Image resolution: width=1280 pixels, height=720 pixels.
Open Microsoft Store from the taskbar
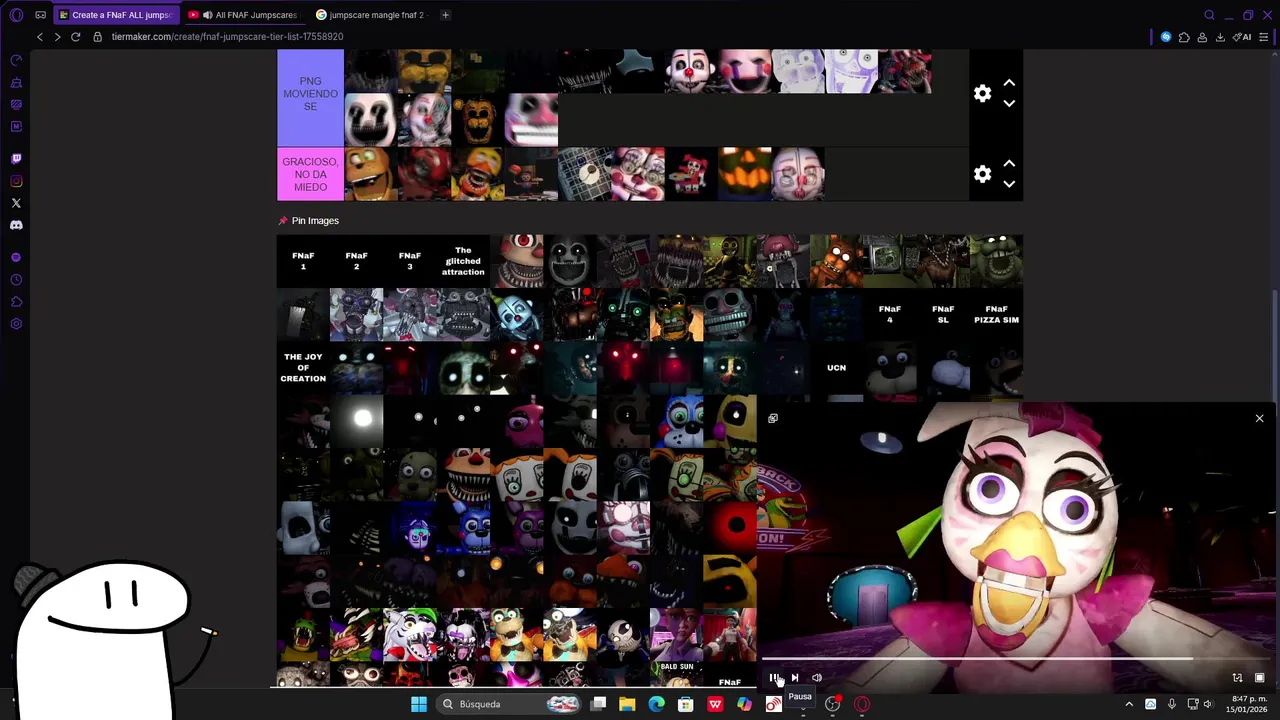coord(686,704)
